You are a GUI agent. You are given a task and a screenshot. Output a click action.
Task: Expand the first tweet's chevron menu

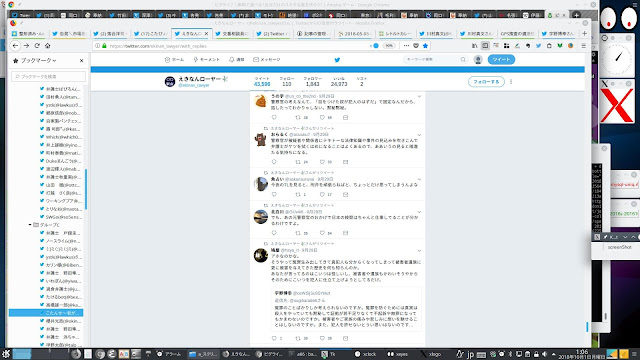pyautogui.click(x=419, y=96)
